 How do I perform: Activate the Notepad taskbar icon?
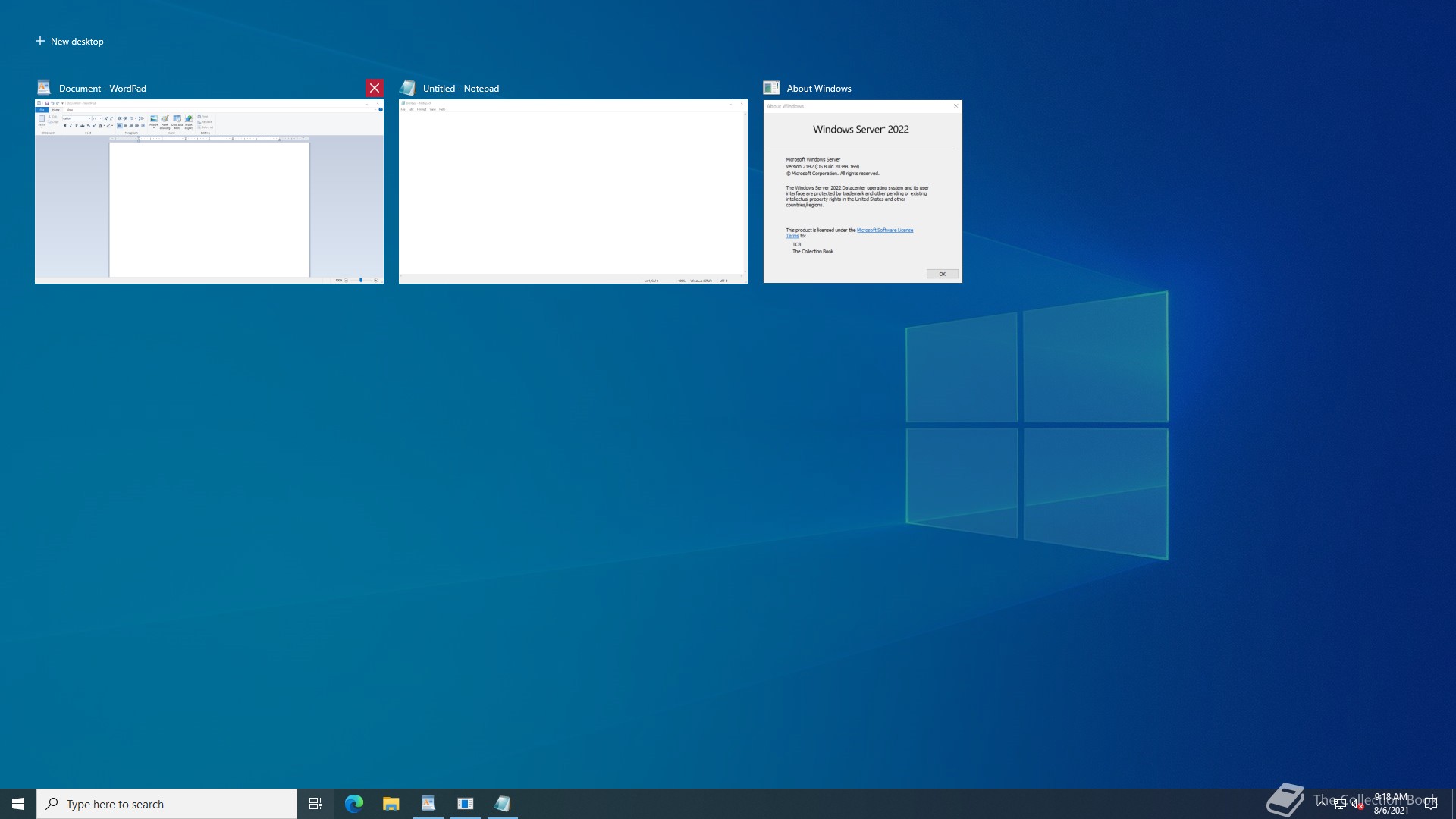tap(503, 804)
